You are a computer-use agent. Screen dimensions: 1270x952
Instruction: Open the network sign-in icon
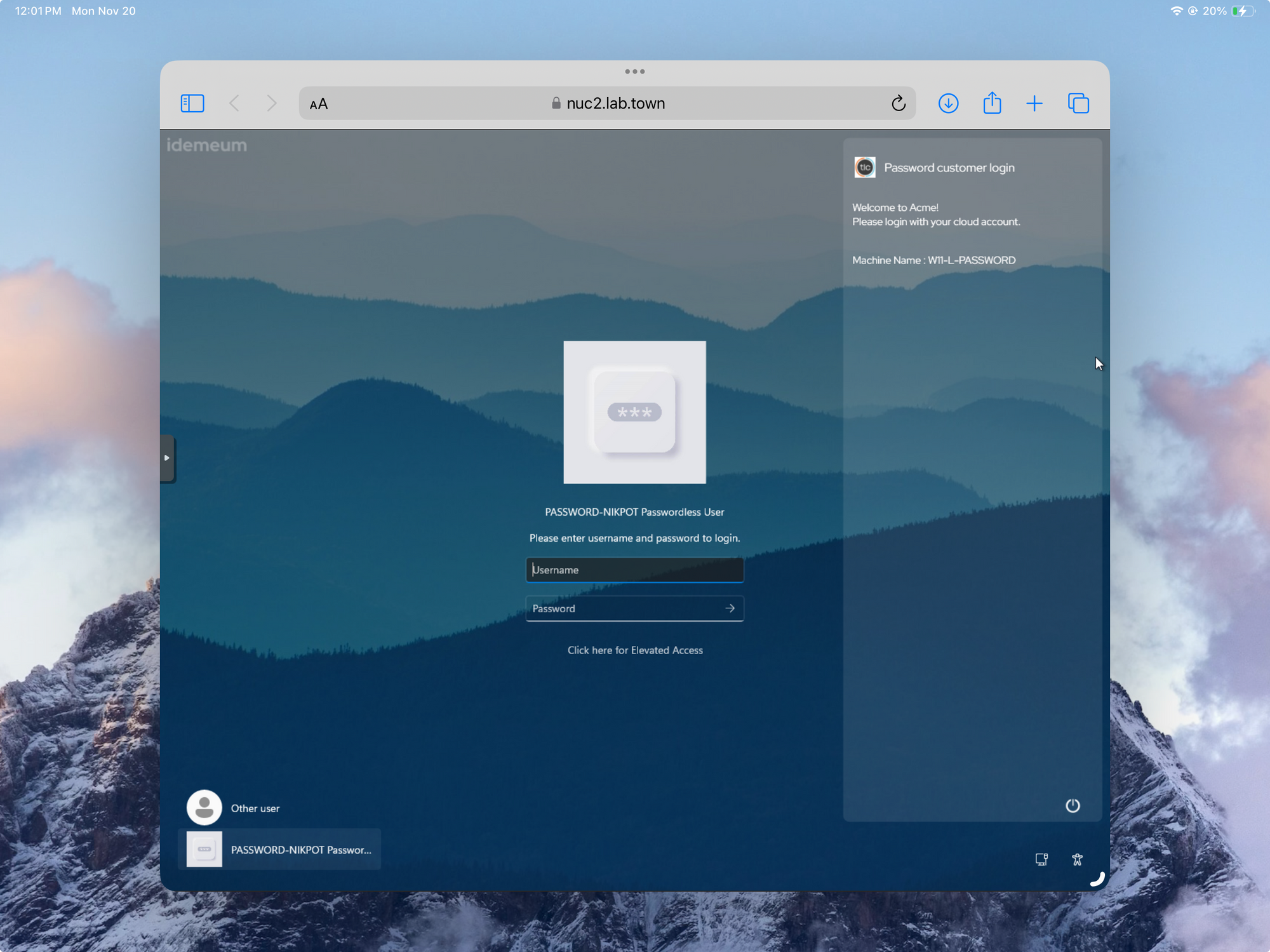pos(1041,859)
